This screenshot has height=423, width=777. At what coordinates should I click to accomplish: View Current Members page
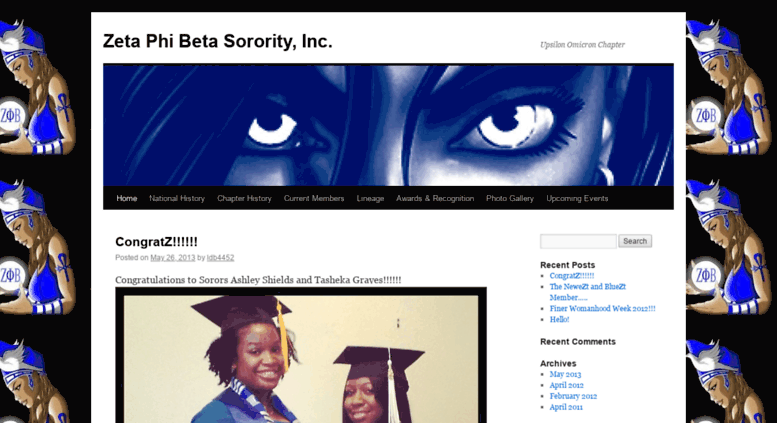click(x=314, y=198)
